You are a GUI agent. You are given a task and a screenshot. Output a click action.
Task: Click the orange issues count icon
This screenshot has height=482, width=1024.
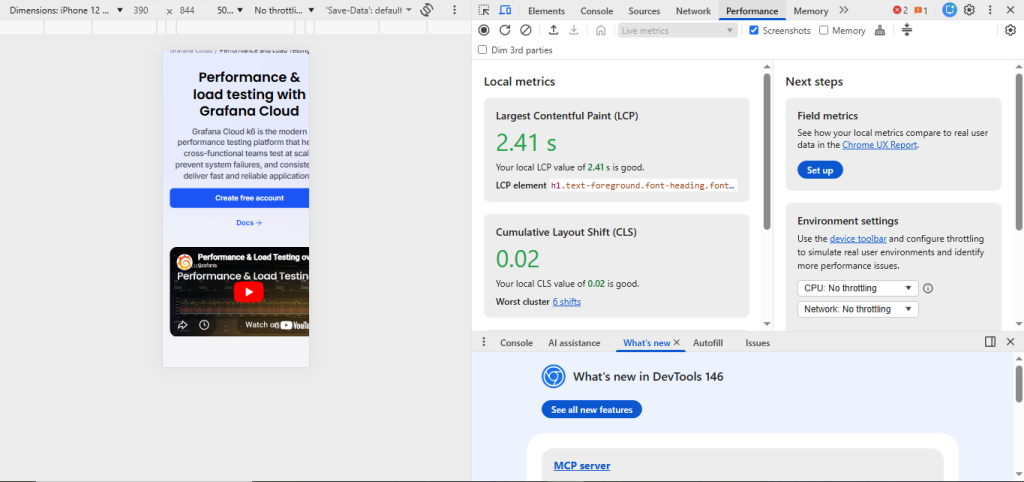click(921, 10)
